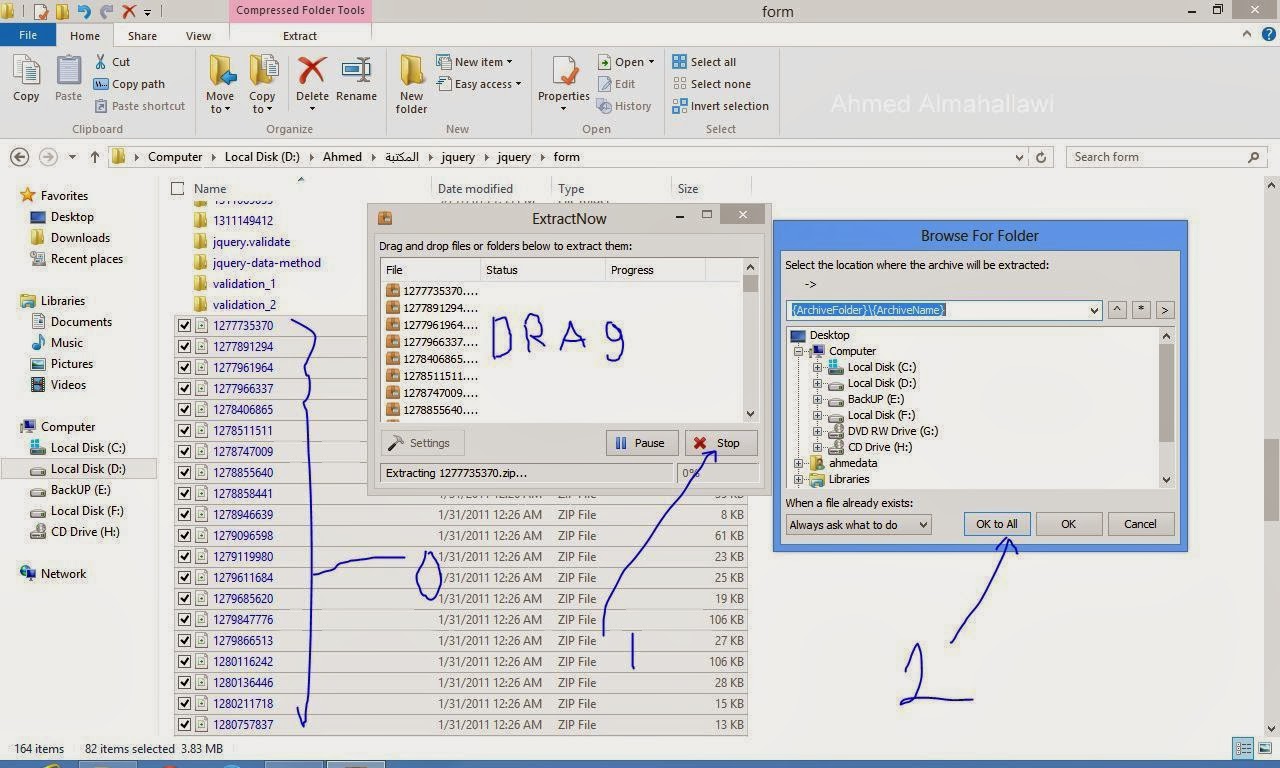Open the New item dropdown
This screenshot has height=768, width=1280.
point(474,62)
